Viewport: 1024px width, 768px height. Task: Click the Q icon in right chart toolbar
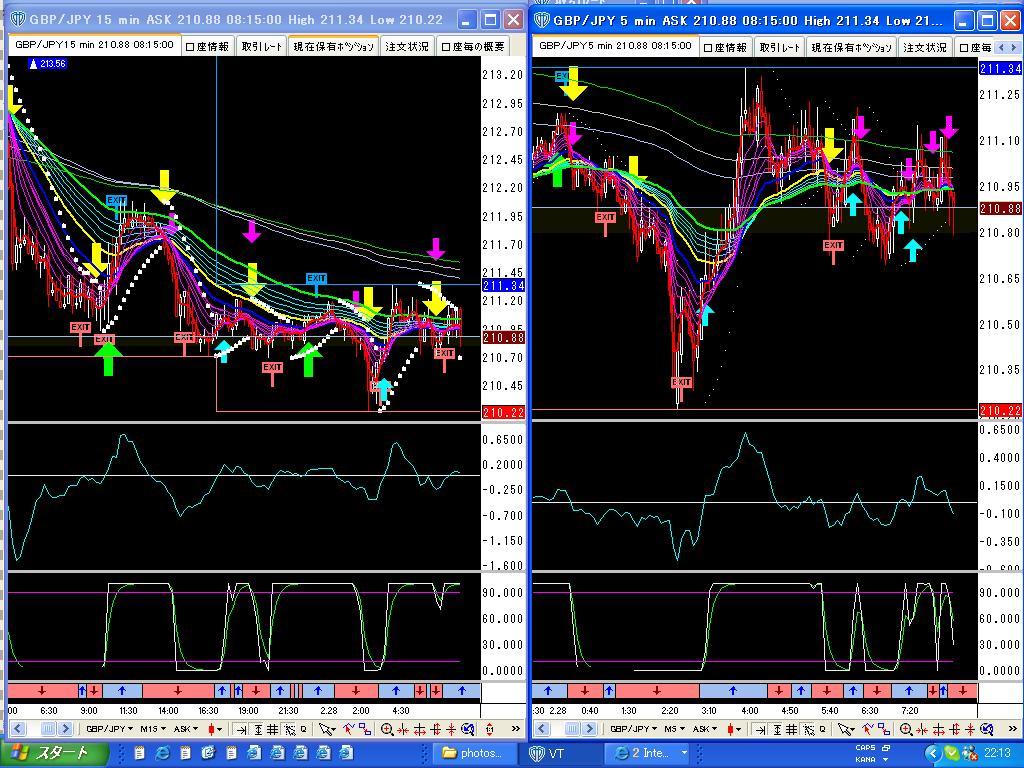tap(823, 729)
